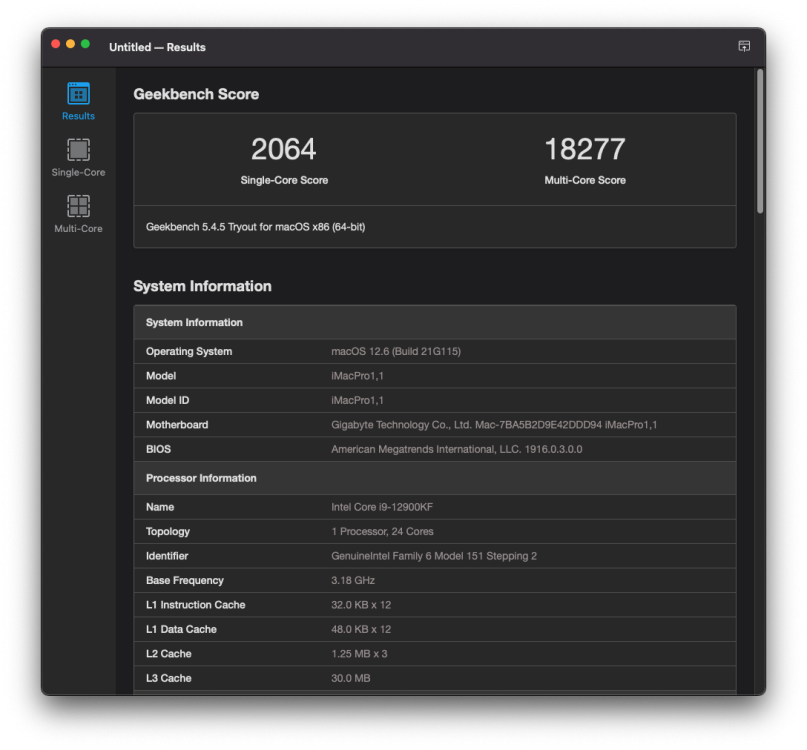Click the American Megatrends BIOS value
Image resolution: width=807 pixels, height=750 pixels.
[457, 449]
